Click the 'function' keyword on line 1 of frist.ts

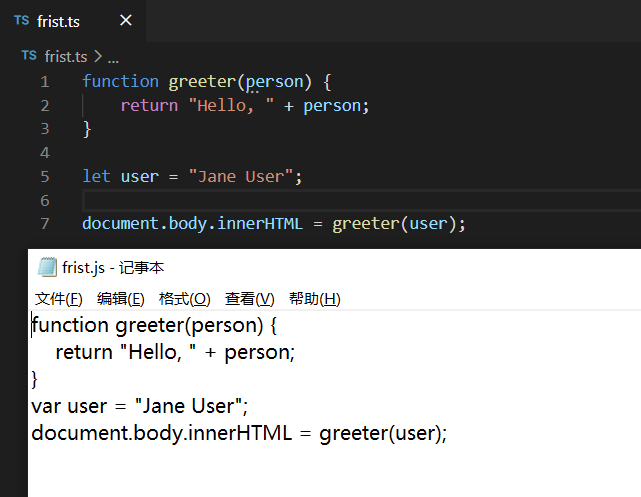pos(121,81)
